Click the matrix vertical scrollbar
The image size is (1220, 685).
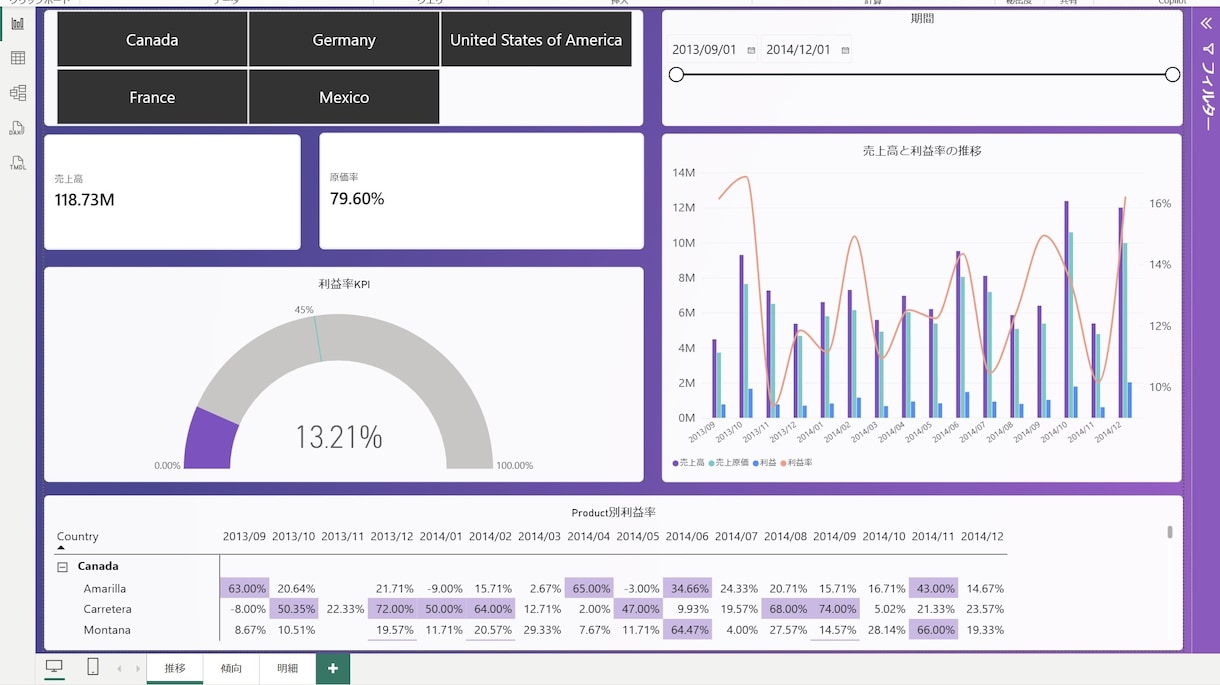[1170, 533]
